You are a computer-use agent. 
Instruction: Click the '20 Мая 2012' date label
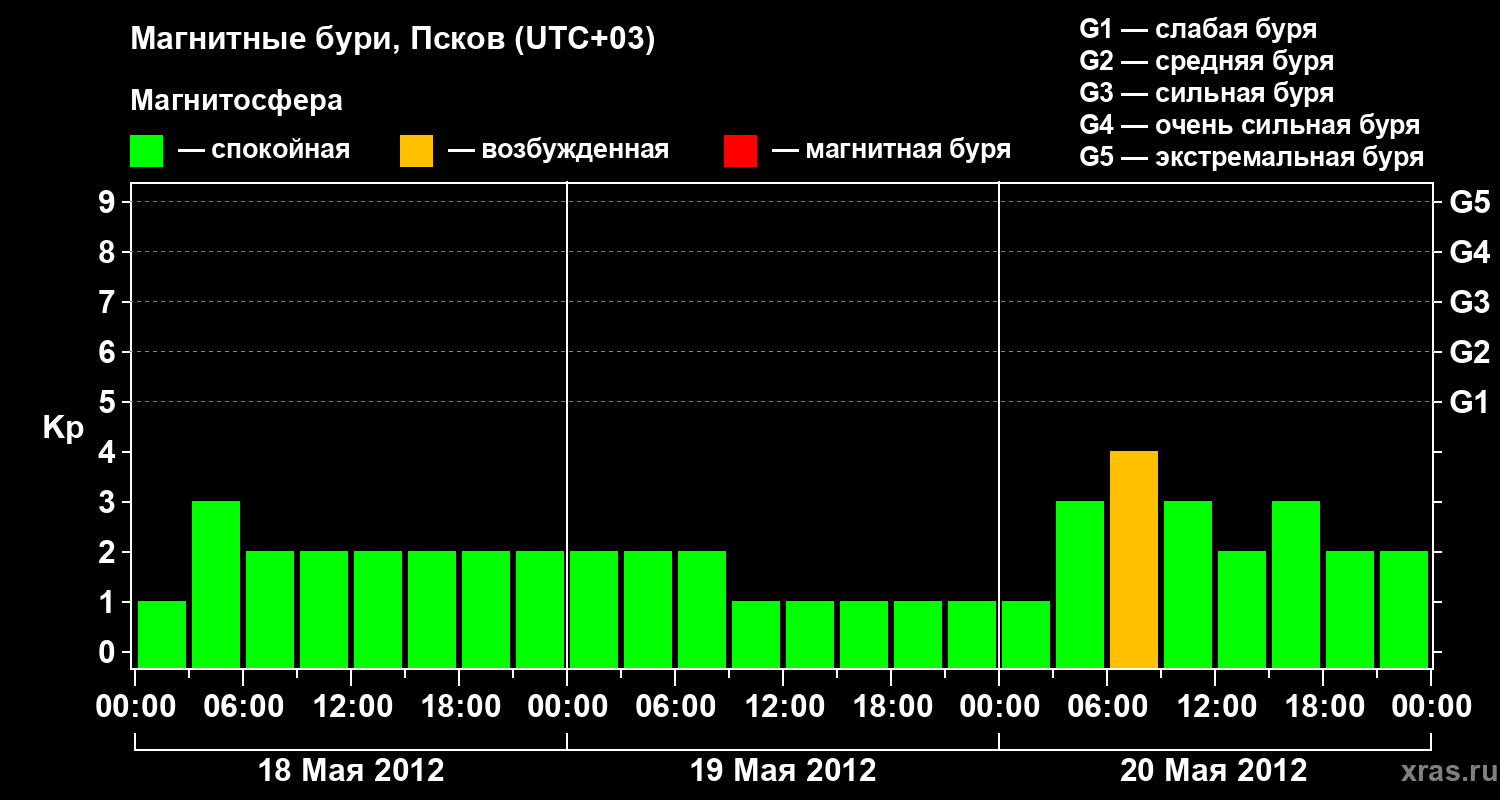1213,770
